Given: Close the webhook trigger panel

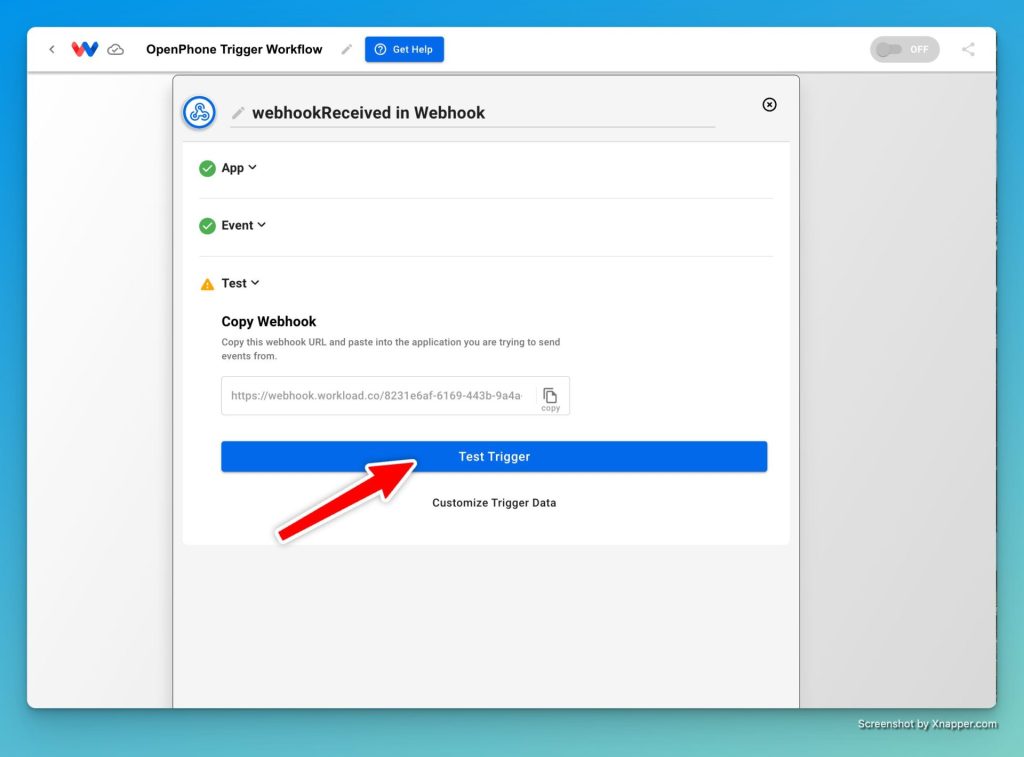Looking at the screenshot, I should pyautogui.click(x=769, y=105).
